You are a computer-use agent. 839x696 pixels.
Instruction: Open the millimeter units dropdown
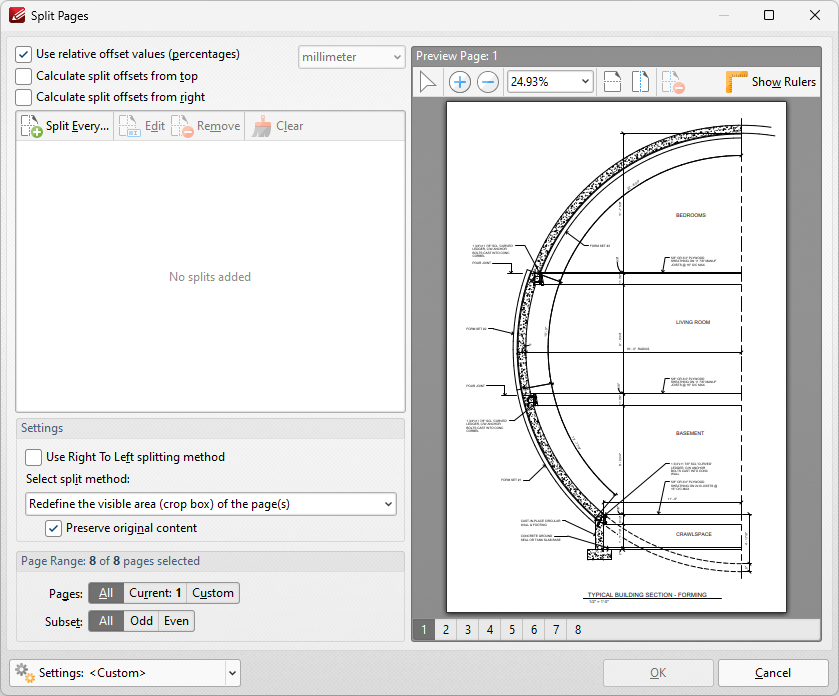(351, 57)
